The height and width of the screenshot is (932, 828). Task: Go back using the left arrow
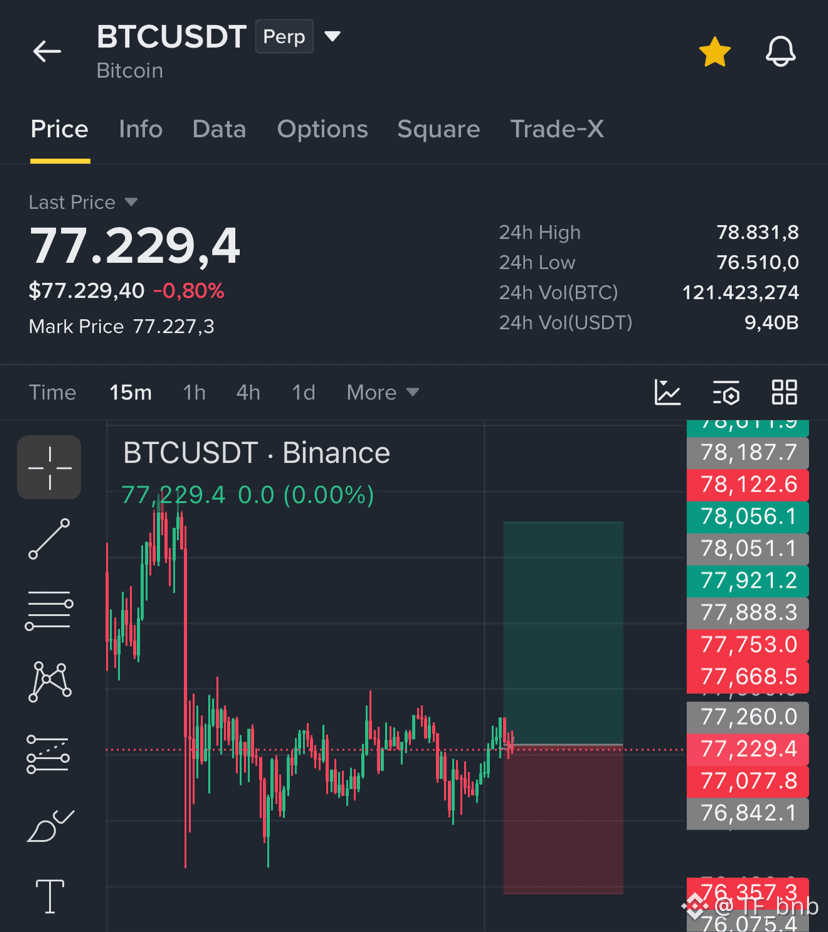point(47,51)
